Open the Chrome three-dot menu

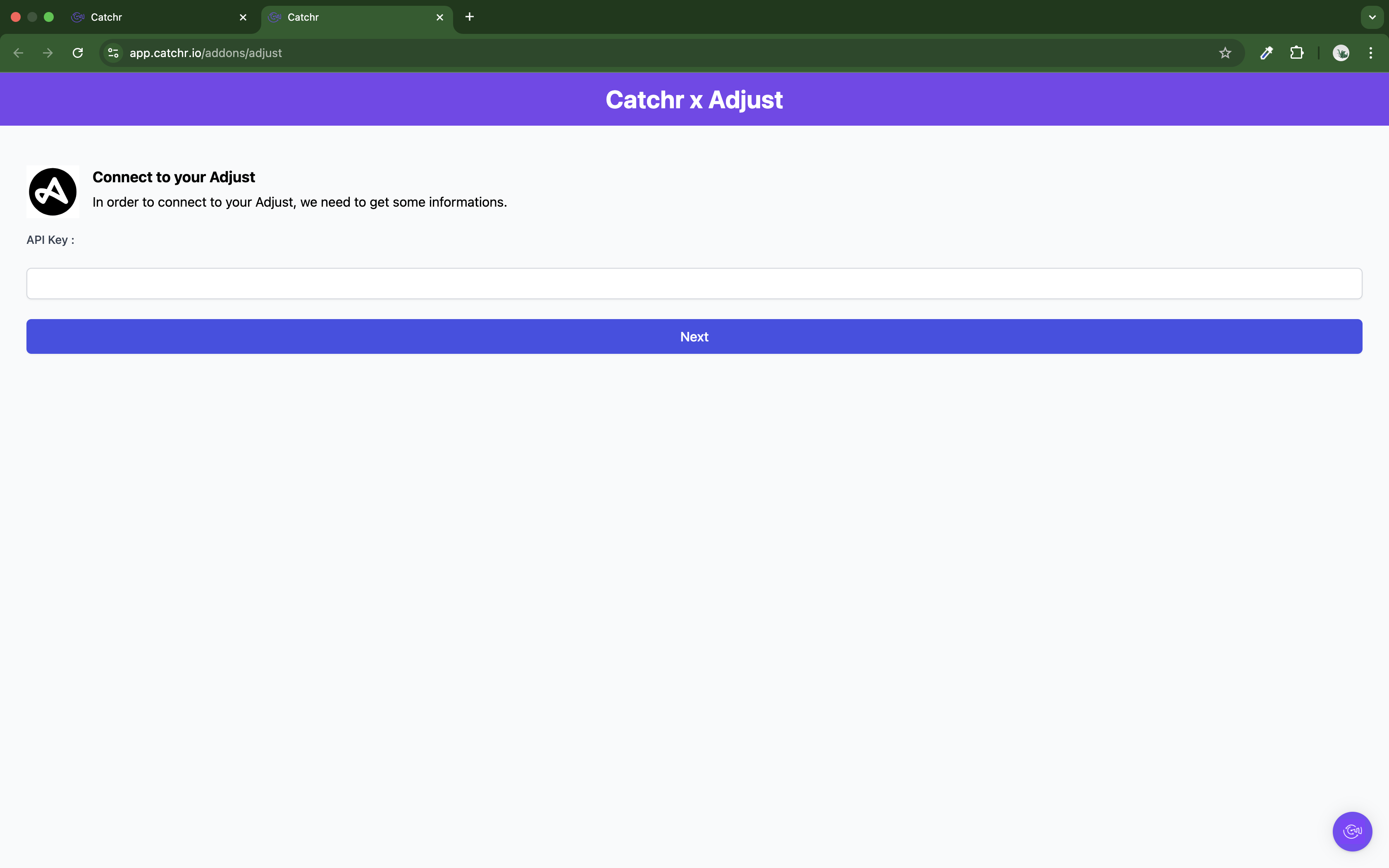[1371, 53]
